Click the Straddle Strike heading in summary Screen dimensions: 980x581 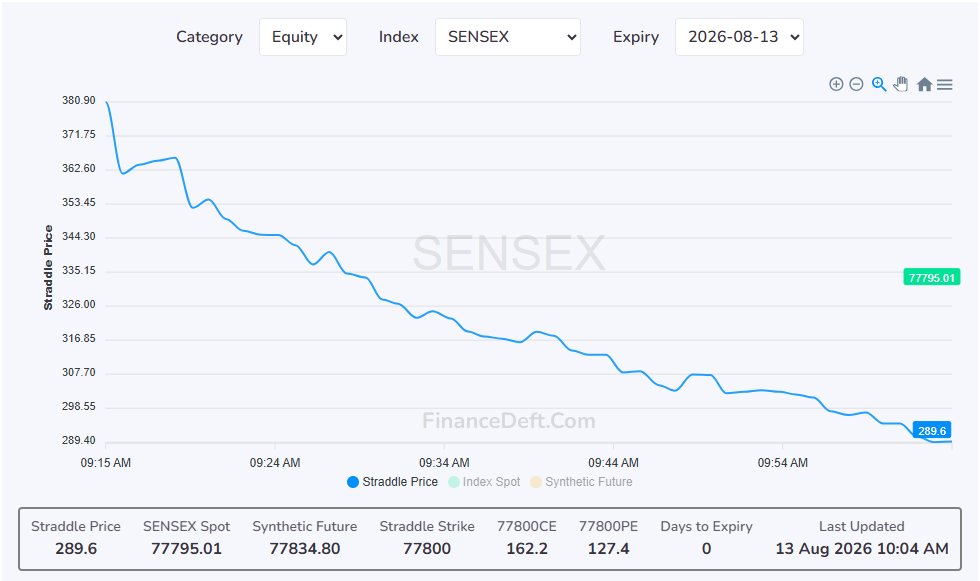(427, 526)
